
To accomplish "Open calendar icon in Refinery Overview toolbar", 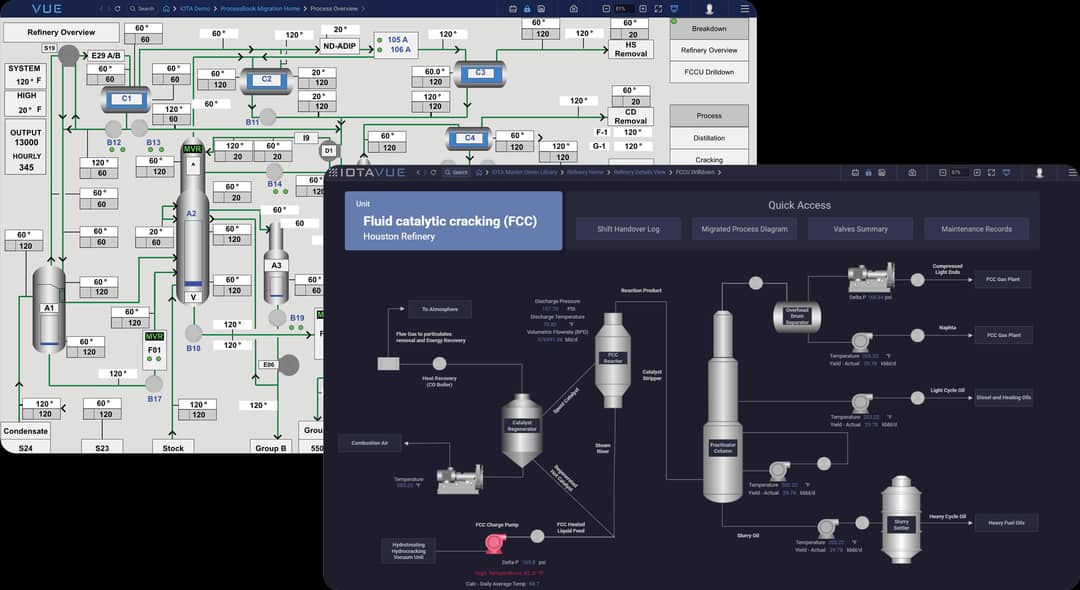I will point(513,9).
